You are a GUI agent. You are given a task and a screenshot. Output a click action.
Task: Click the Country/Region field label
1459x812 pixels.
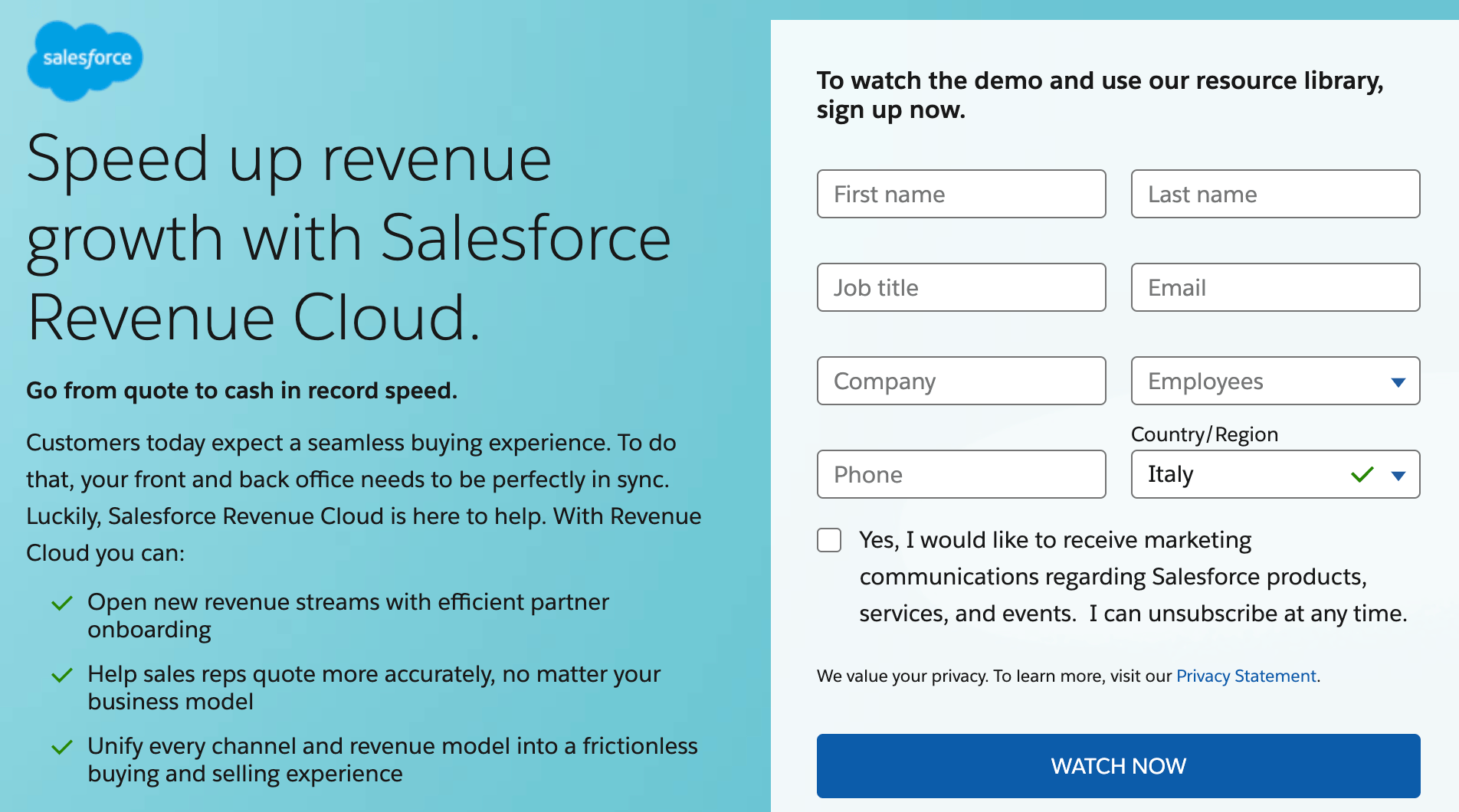(1204, 434)
